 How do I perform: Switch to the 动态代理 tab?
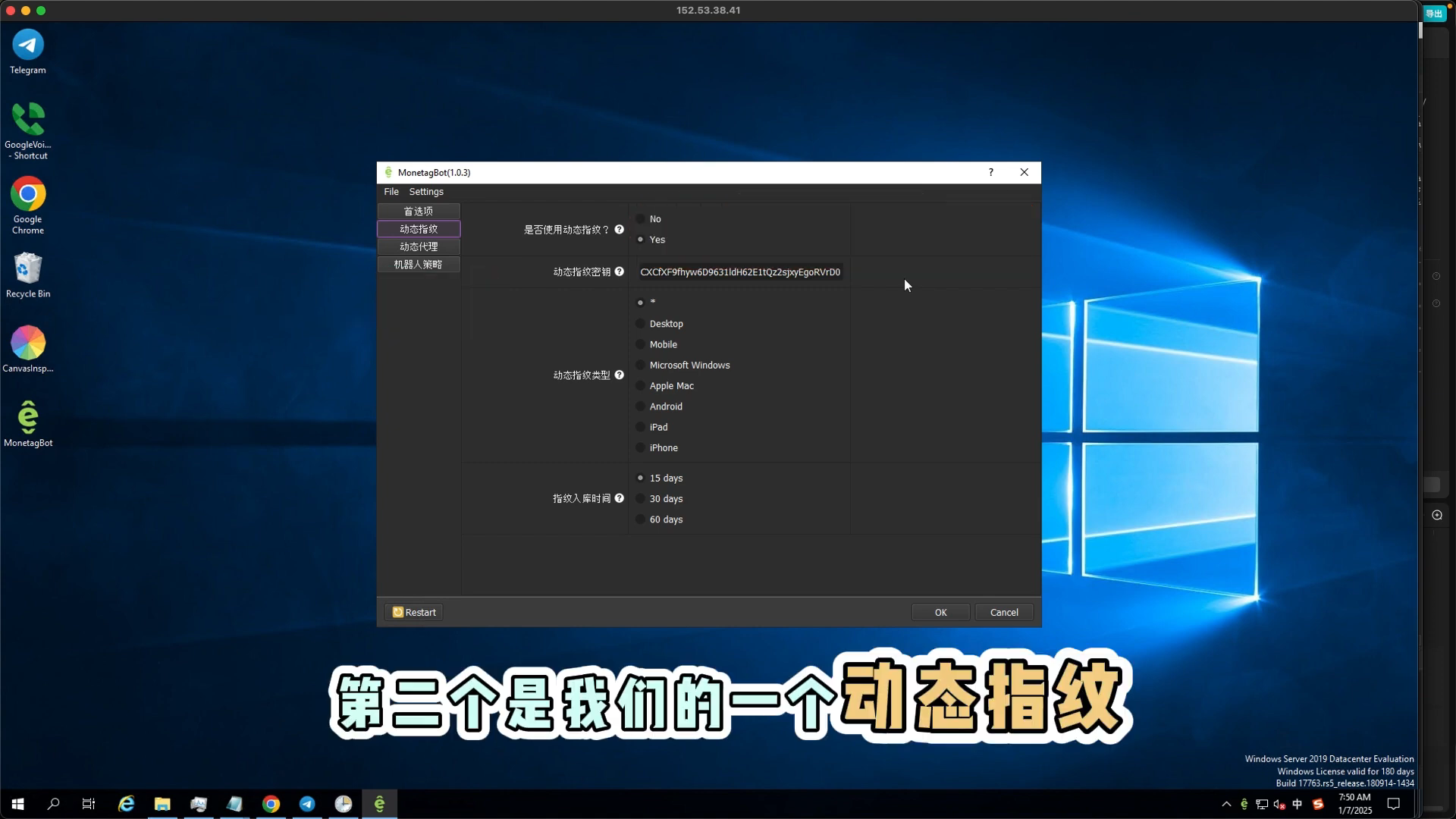(x=419, y=246)
